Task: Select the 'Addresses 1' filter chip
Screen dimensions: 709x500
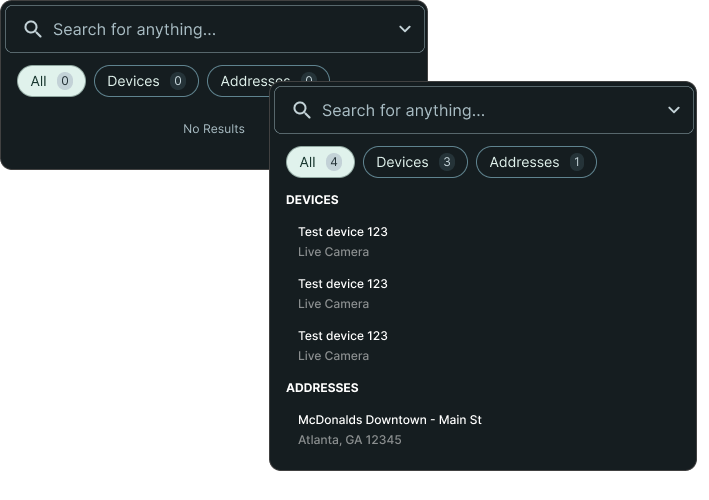Action: tap(536, 162)
